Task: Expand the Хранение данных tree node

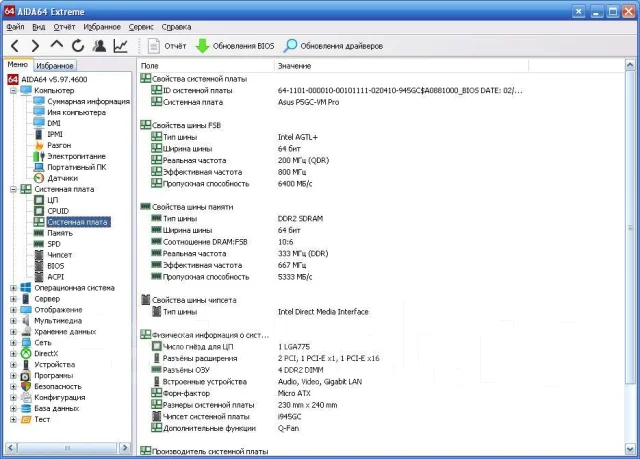Action: [13, 332]
